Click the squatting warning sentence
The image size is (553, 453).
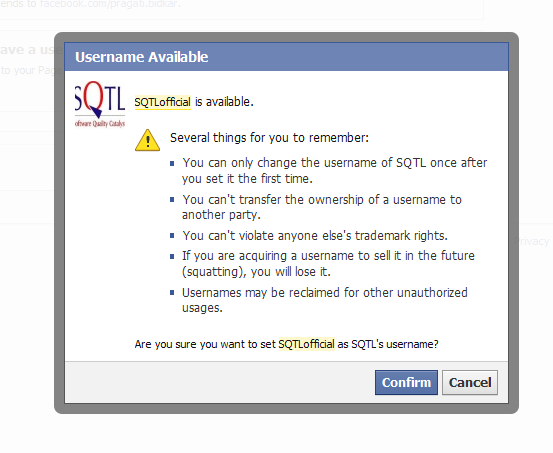coord(328,264)
